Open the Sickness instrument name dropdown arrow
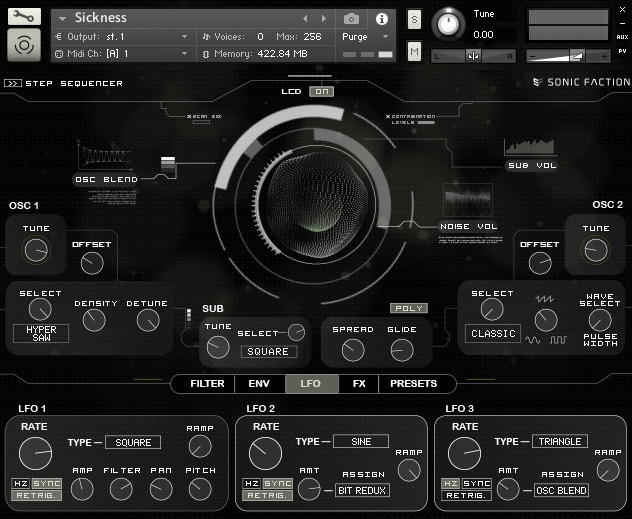The width and height of the screenshot is (632, 519). pos(62,19)
